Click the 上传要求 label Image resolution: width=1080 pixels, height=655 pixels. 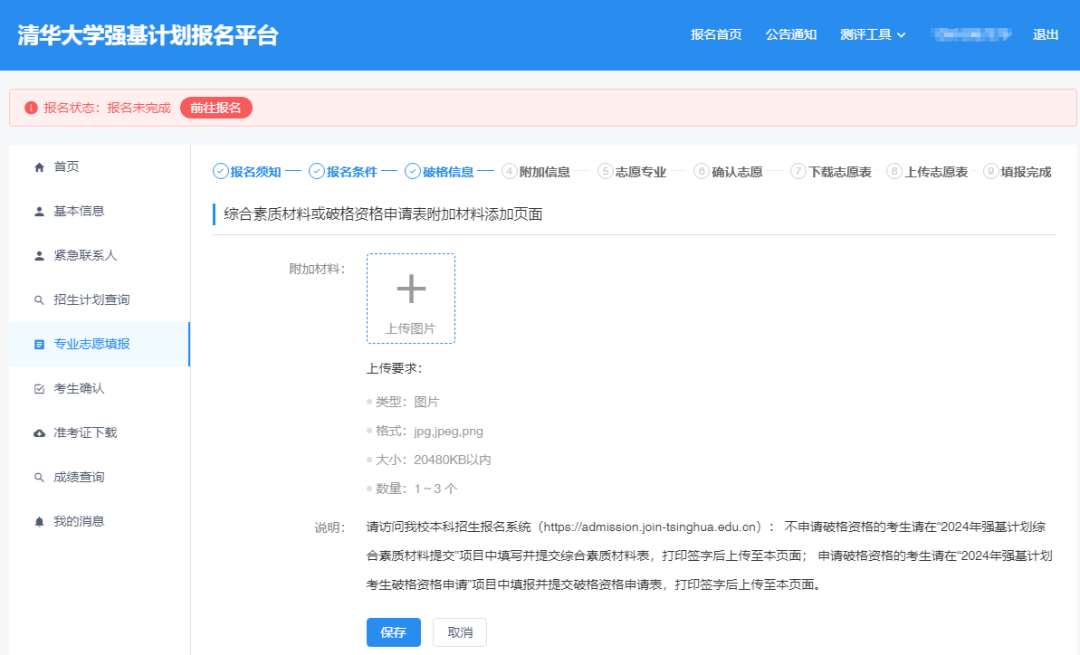point(394,368)
